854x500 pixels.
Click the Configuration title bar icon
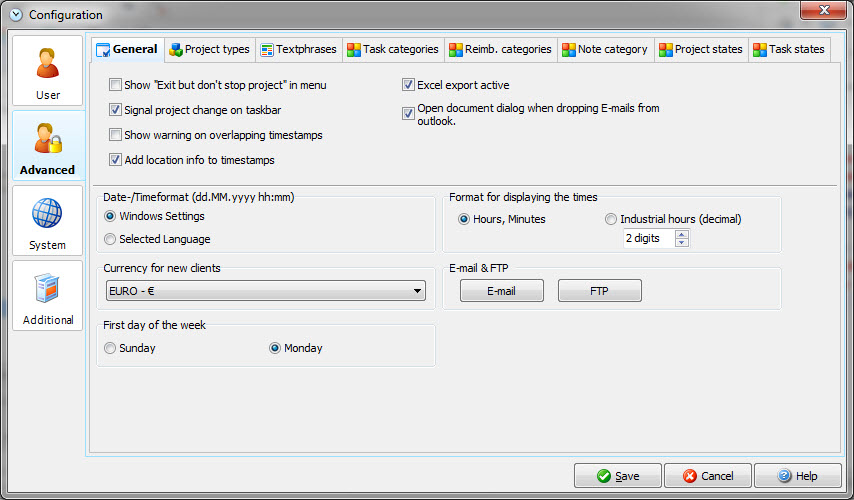(x=14, y=14)
